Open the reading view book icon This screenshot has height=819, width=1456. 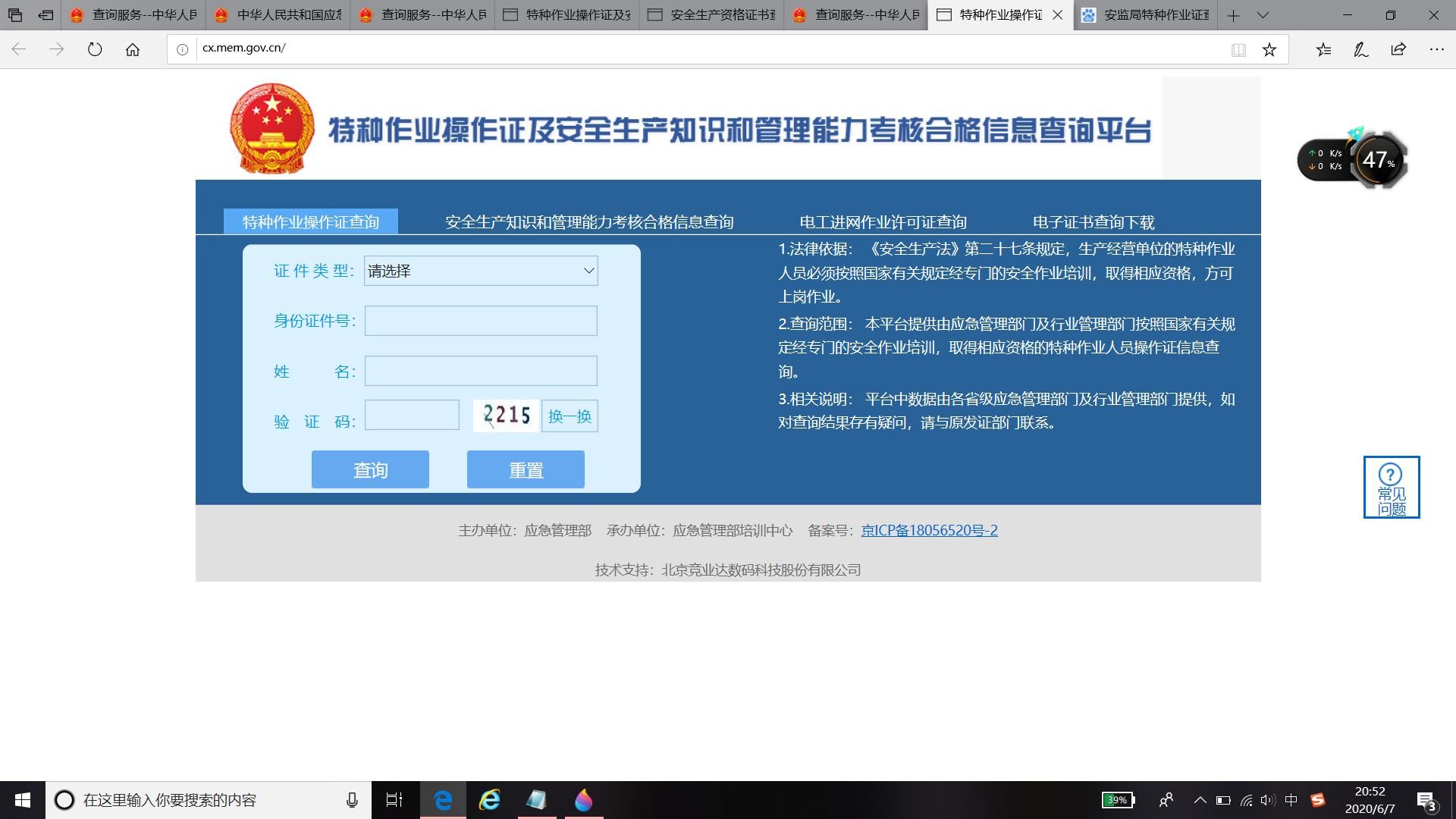click(x=1238, y=49)
